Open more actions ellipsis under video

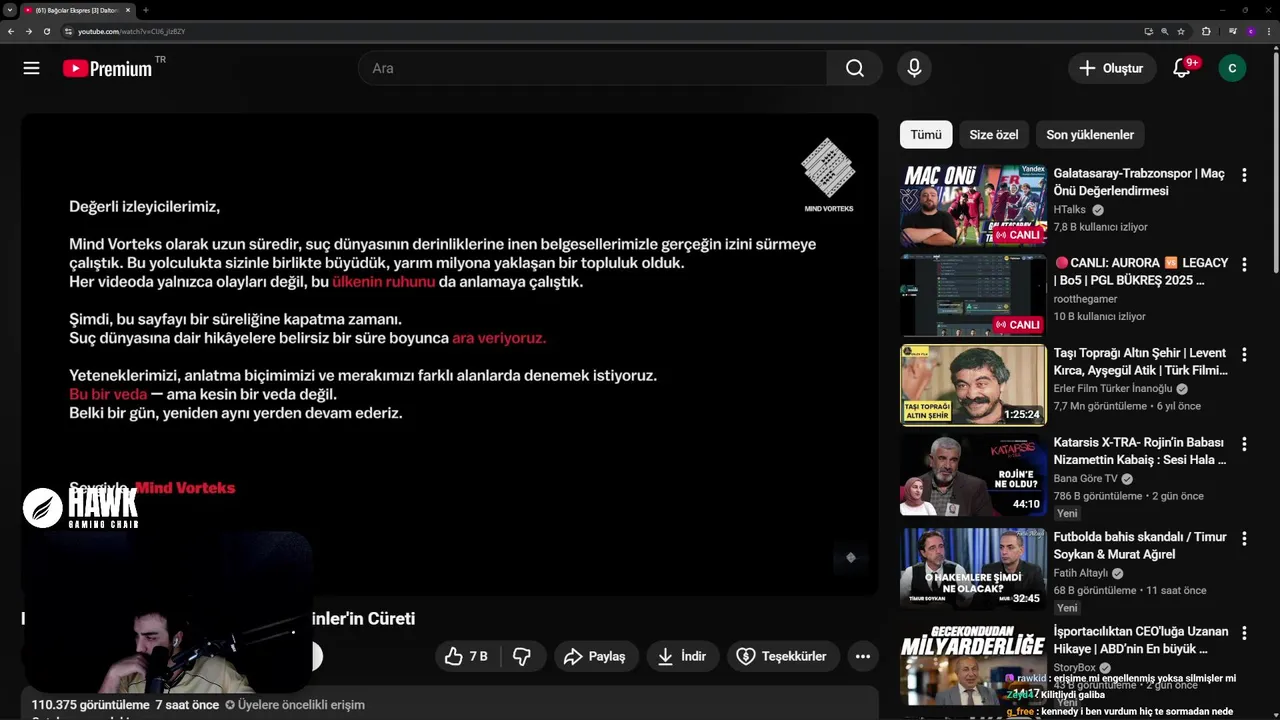(x=863, y=656)
